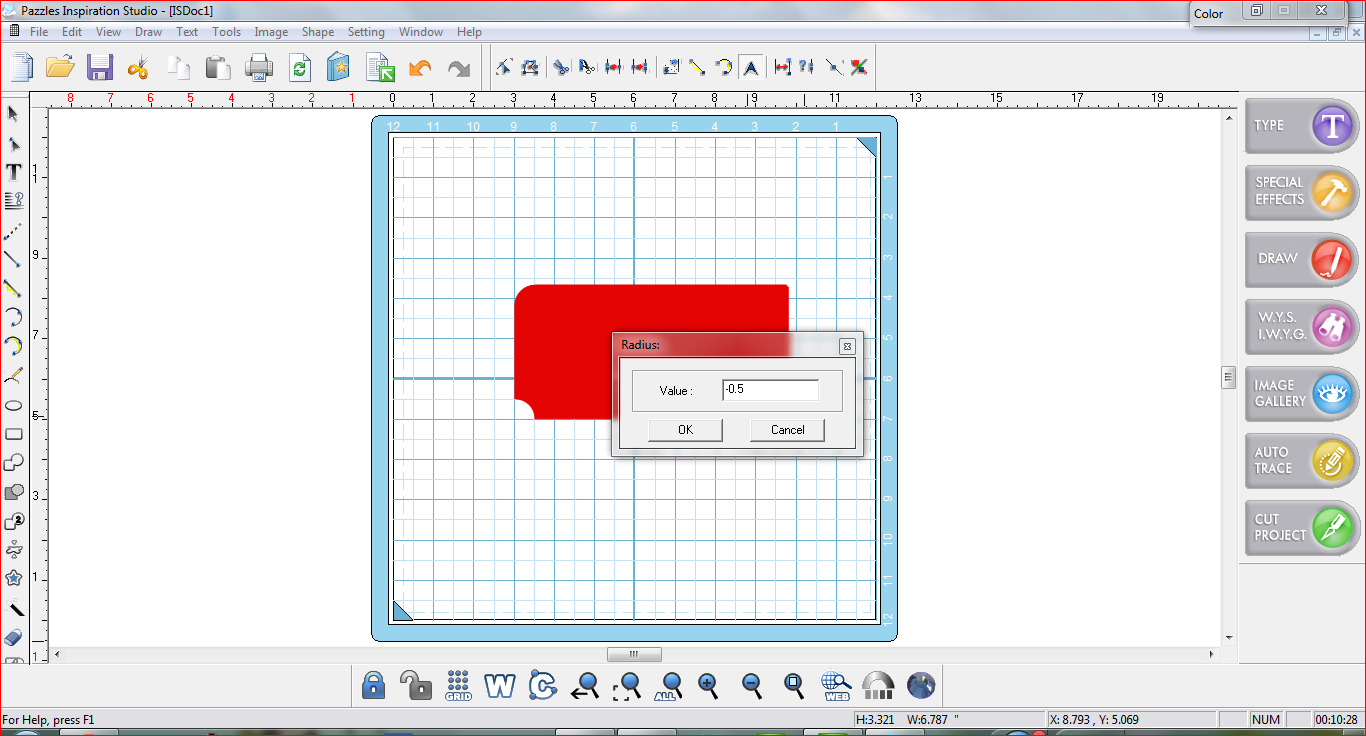
Task: Open the WEB globe search icon
Action: [836, 685]
